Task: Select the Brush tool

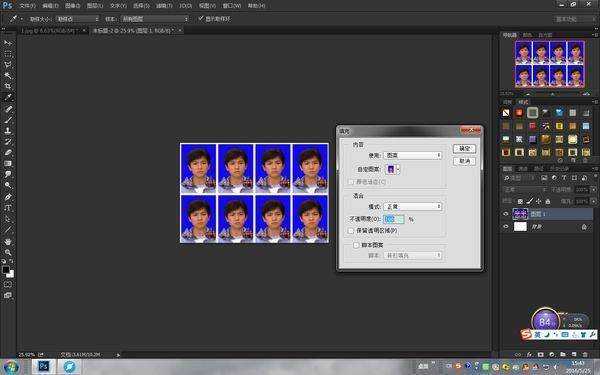Action: (8, 120)
